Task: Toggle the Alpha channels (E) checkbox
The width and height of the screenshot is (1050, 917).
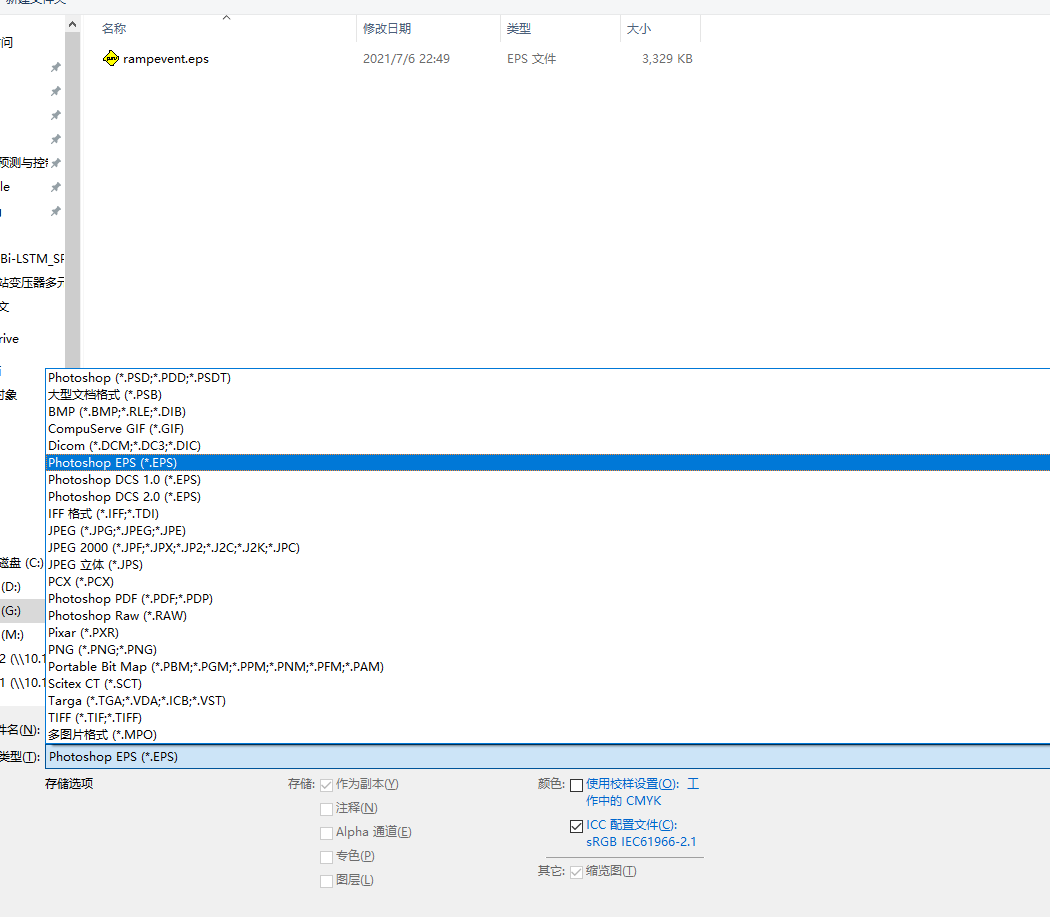Action: [326, 833]
